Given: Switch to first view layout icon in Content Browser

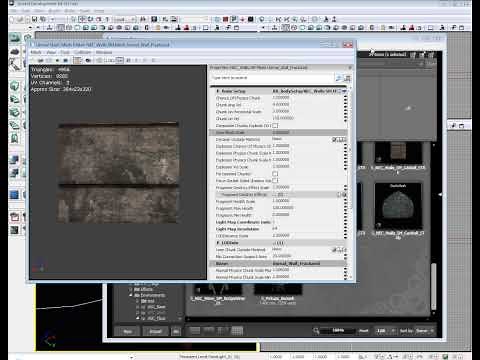Looking at the screenshot, I should (195, 331).
